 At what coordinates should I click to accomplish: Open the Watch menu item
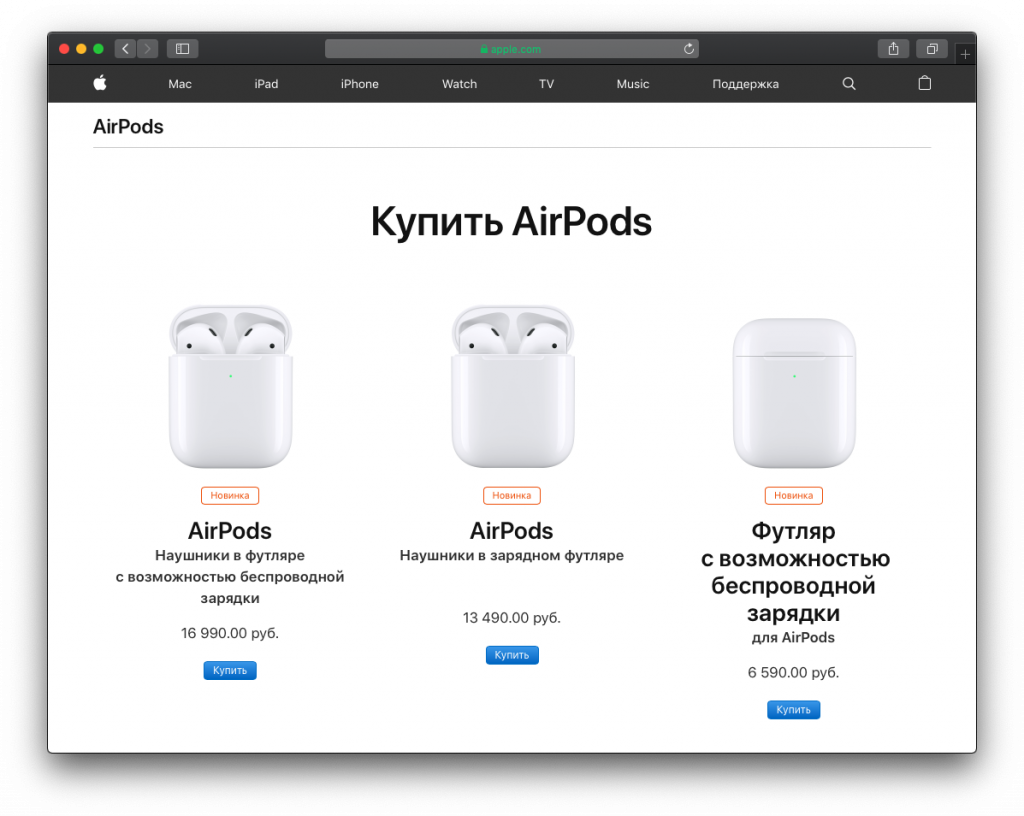pos(459,84)
